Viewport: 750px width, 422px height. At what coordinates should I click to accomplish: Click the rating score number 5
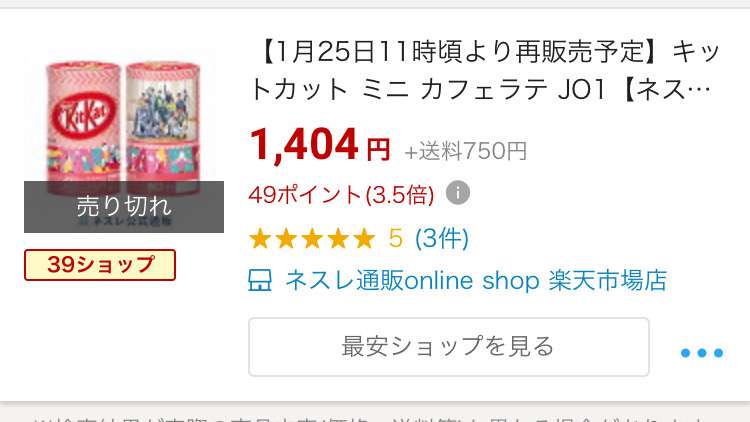[396, 238]
